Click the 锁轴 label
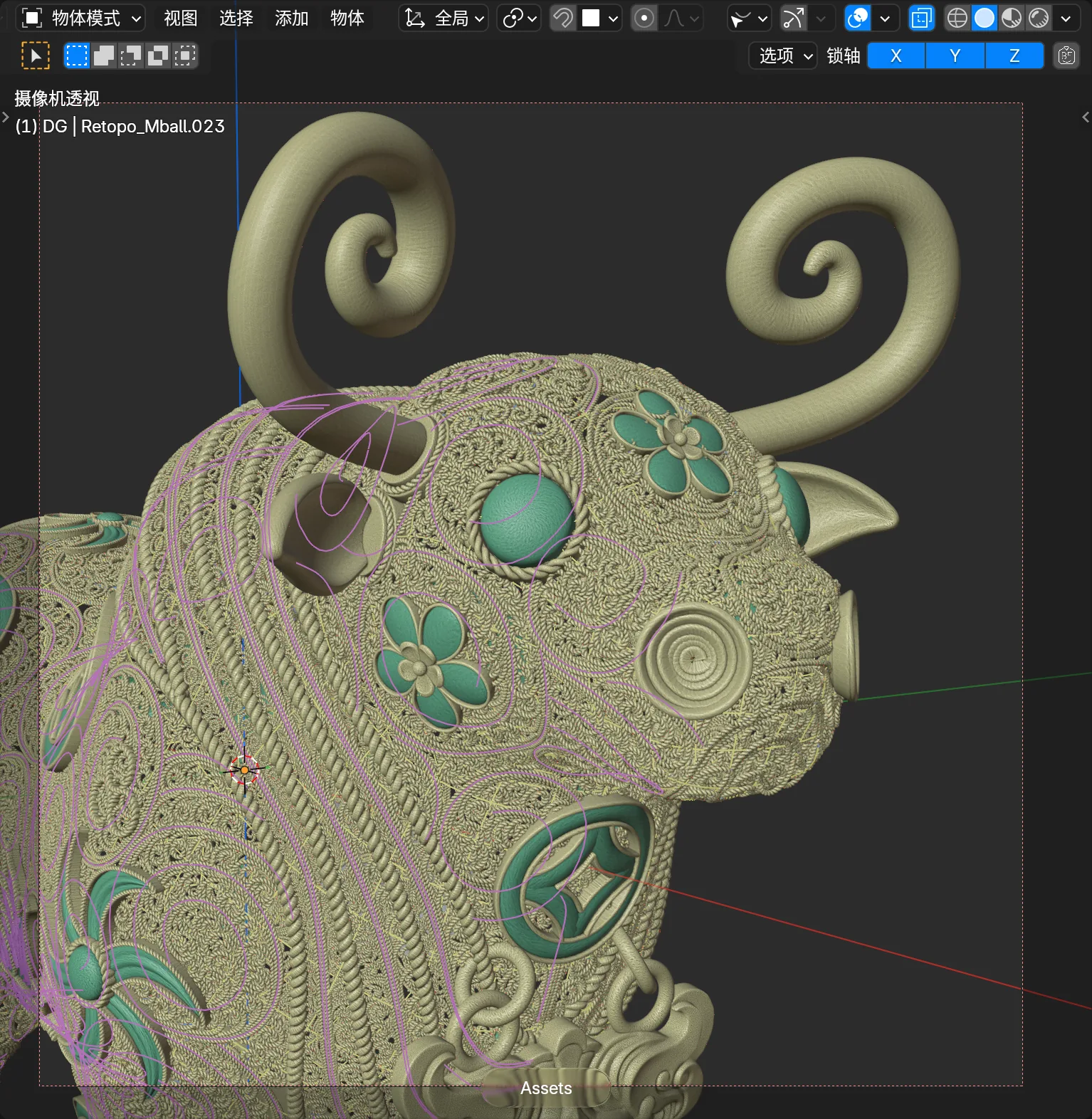The width and height of the screenshot is (1092, 1119). coord(844,56)
